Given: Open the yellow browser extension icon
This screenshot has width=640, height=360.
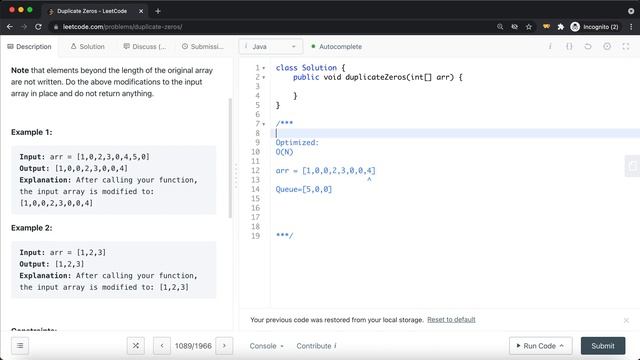Looking at the screenshot, I should point(546,27).
